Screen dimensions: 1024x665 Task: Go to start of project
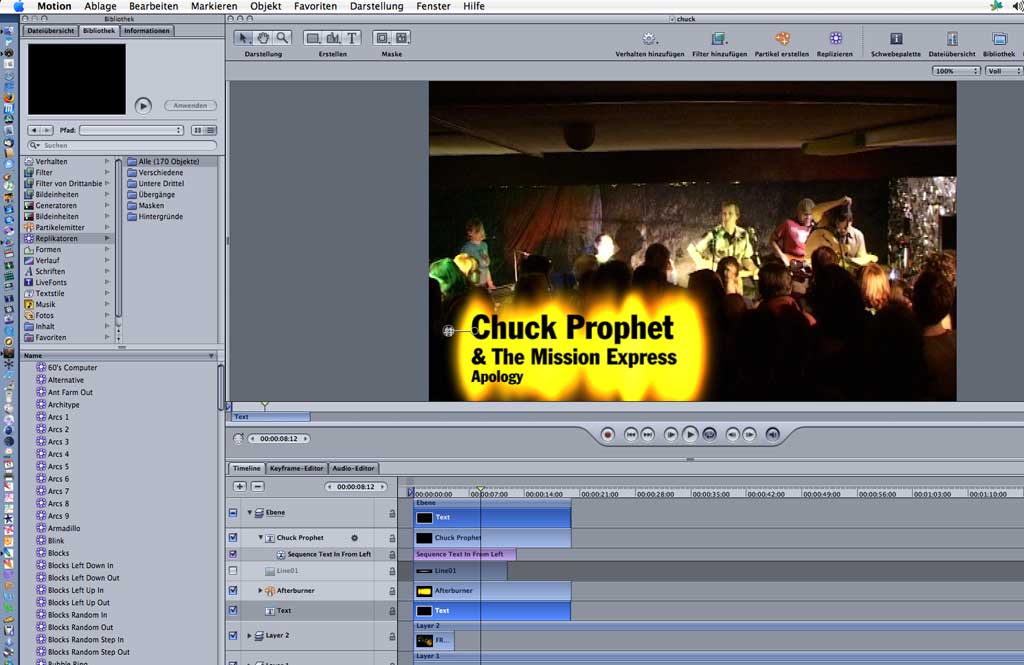pos(630,434)
